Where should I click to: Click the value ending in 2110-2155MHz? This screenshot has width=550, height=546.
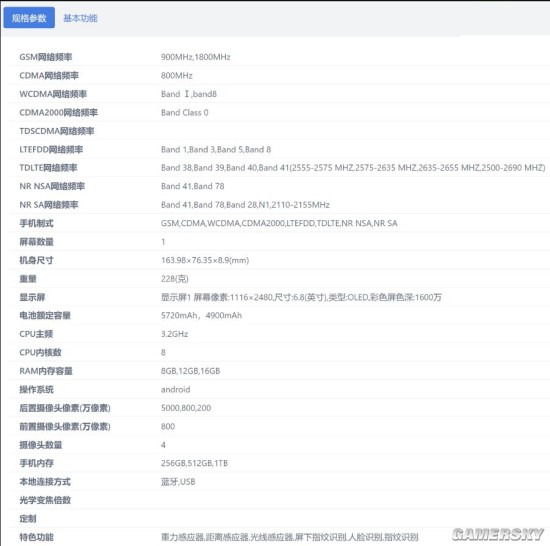[x=245, y=205]
